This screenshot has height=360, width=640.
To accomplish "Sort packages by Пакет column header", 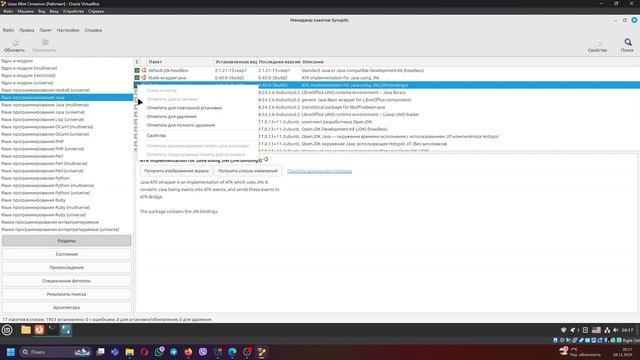I will (180, 62).
